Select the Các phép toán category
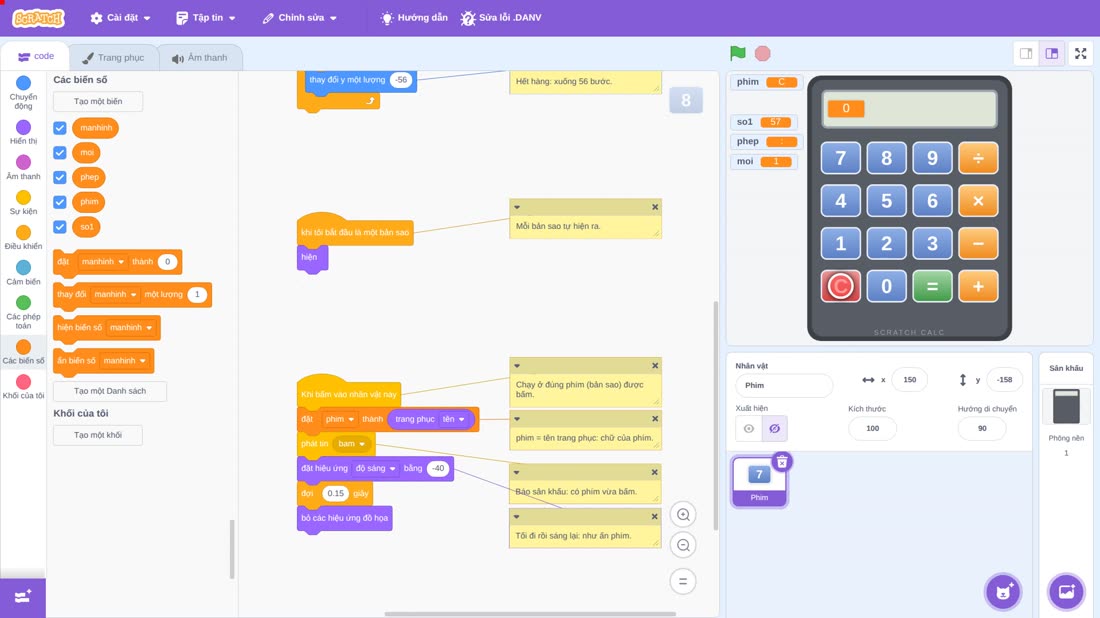 tap(23, 312)
